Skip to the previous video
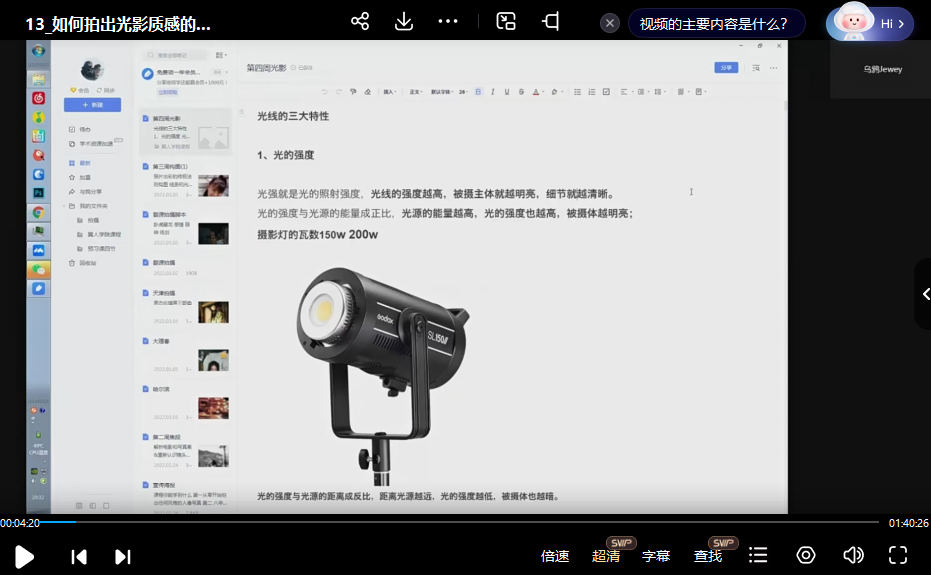This screenshot has height=575, width=931. click(79, 556)
